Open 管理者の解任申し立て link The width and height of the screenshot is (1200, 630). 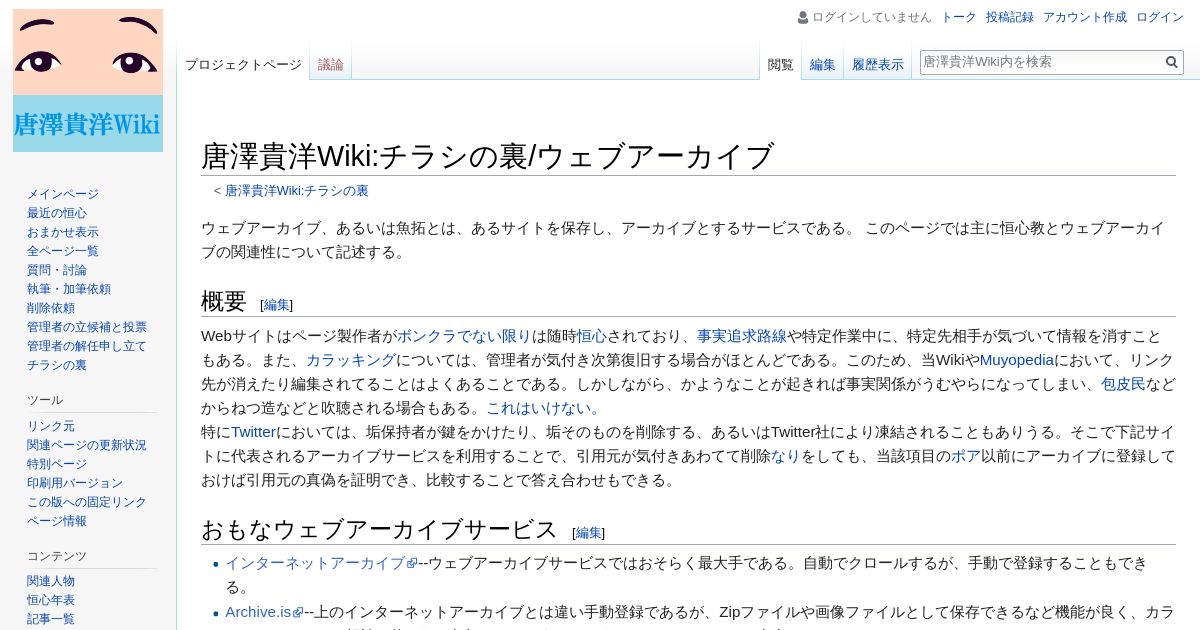click(87, 346)
